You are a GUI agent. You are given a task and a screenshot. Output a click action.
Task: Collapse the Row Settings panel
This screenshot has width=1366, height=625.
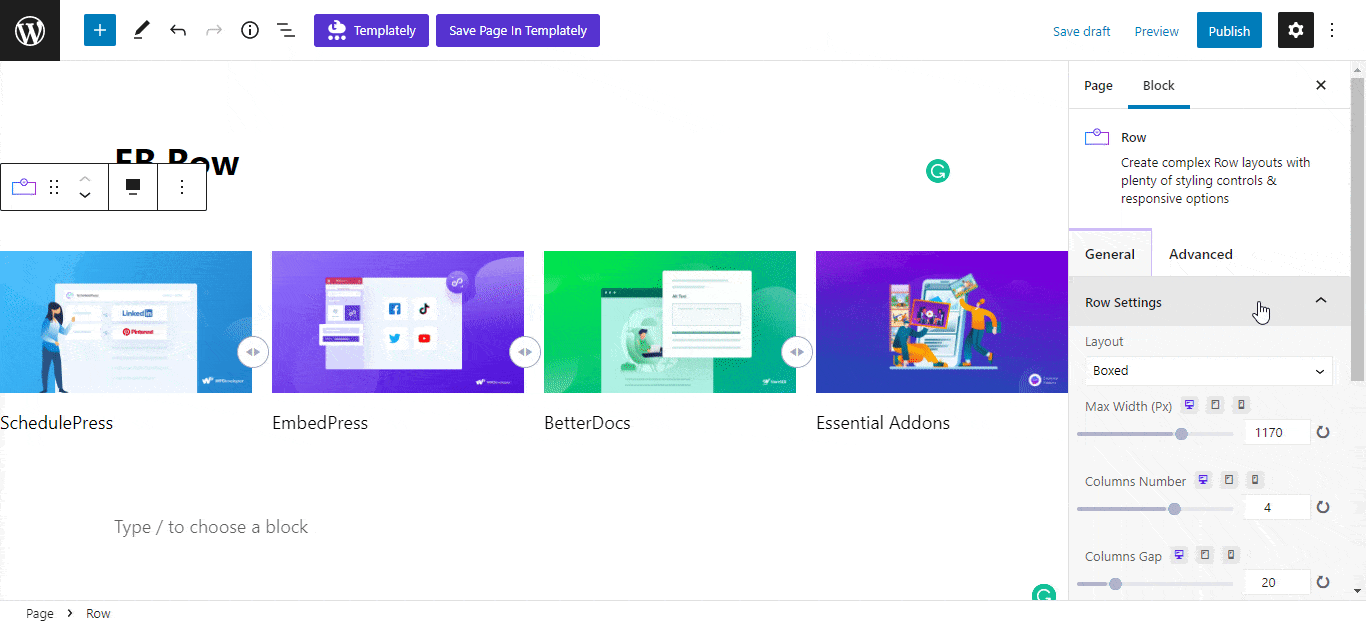pyautogui.click(x=1209, y=301)
